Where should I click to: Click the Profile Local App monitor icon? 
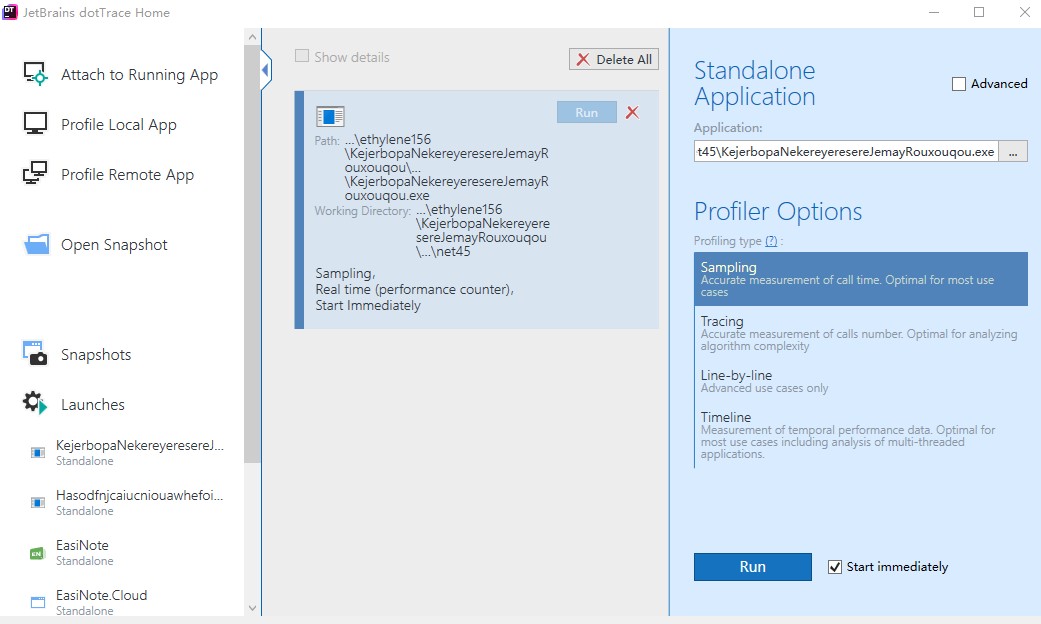pos(36,124)
